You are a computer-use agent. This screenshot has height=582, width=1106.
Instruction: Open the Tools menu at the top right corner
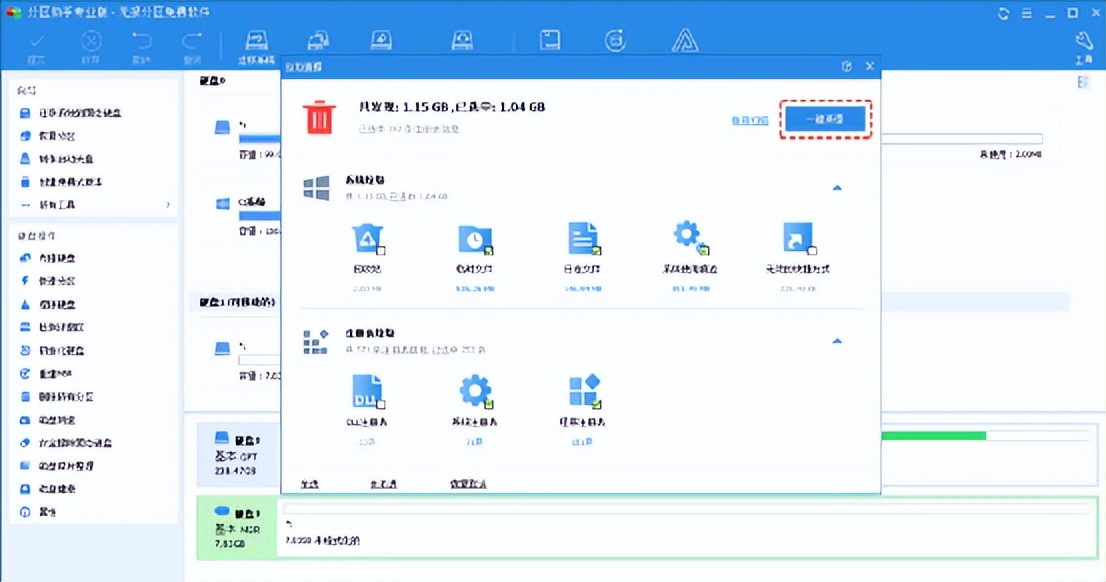tap(1083, 42)
